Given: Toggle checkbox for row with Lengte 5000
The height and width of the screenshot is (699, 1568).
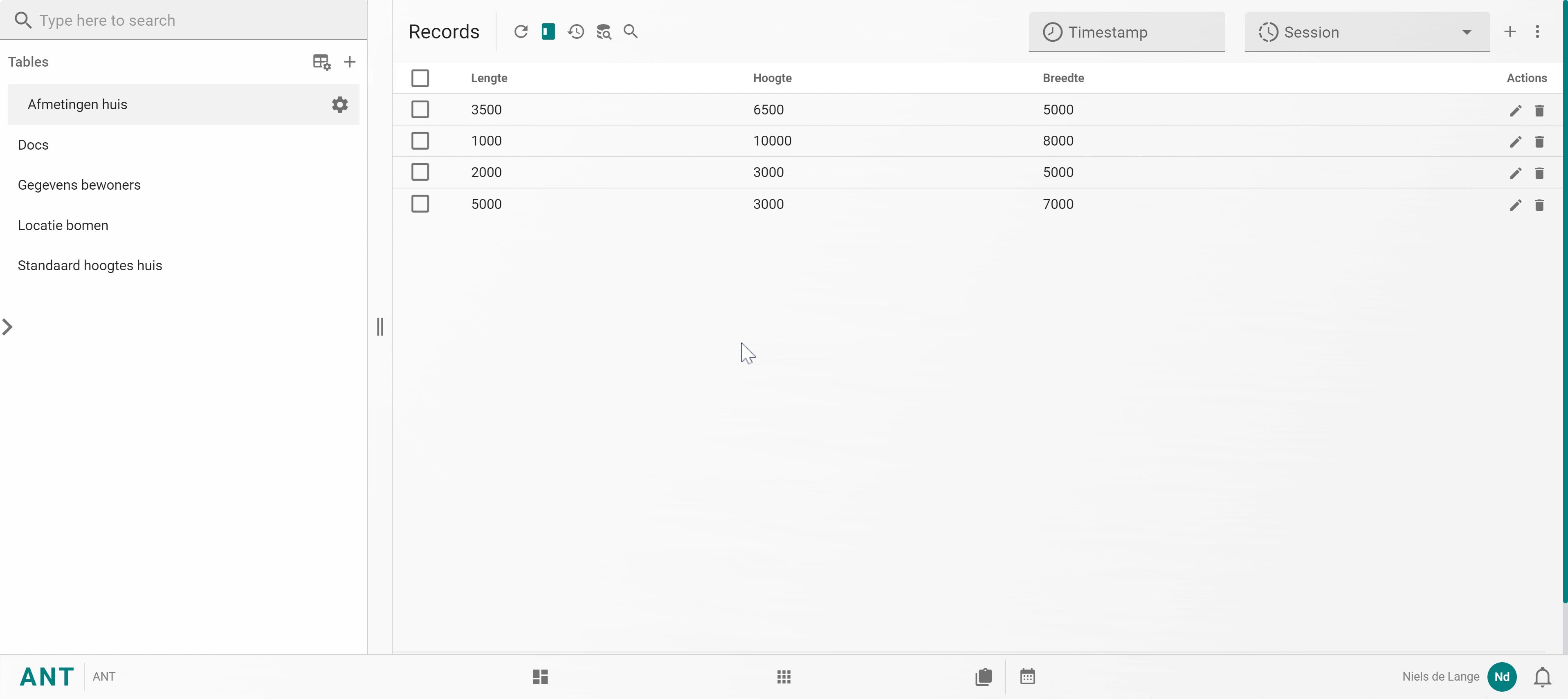Looking at the screenshot, I should tap(420, 204).
